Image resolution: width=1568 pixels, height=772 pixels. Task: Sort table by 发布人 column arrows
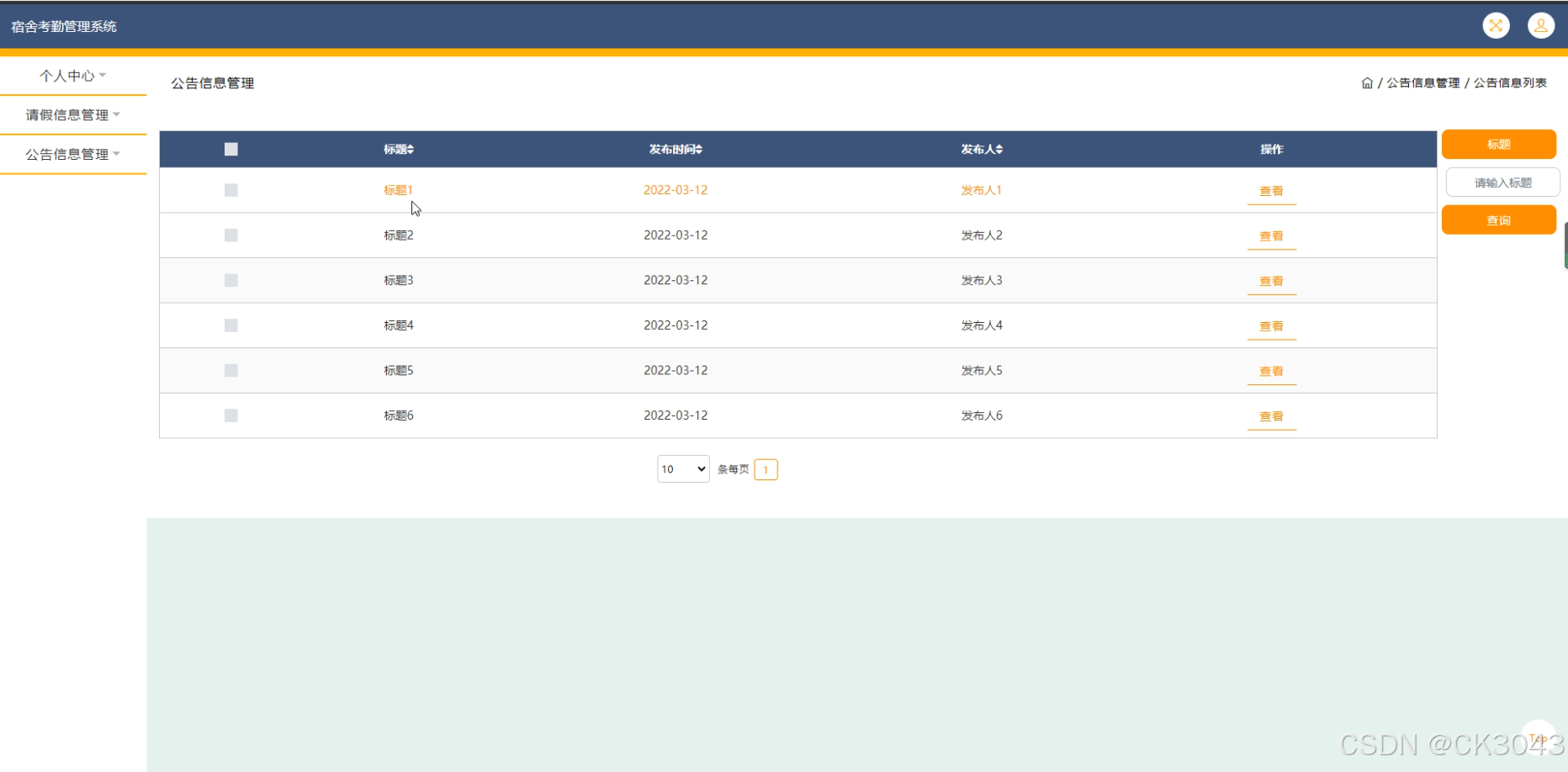click(x=999, y=150)
